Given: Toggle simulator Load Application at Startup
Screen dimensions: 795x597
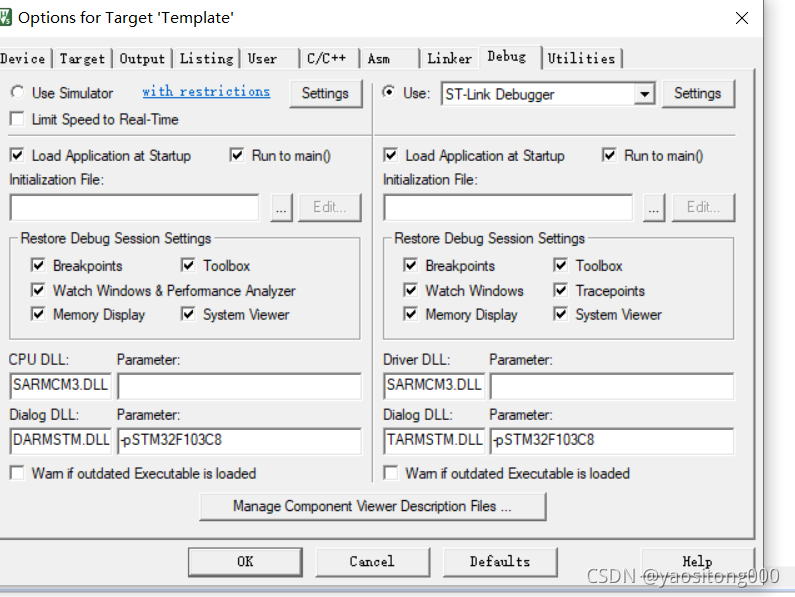Looking at the screenshot, I should (17, 155).
